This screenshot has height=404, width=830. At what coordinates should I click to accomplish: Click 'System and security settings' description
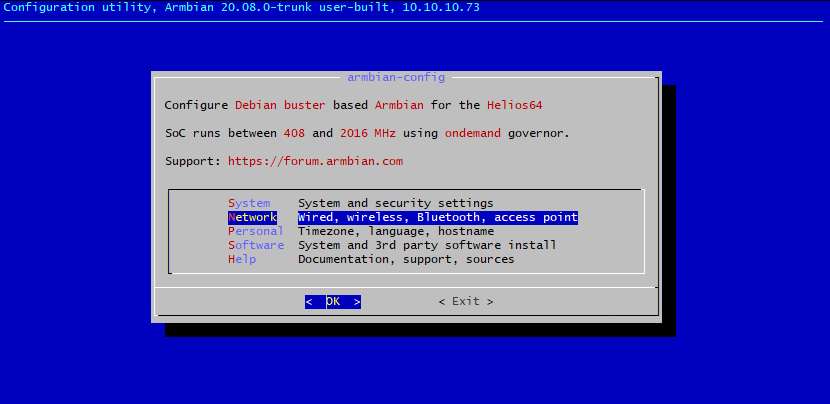pos(395,203)
